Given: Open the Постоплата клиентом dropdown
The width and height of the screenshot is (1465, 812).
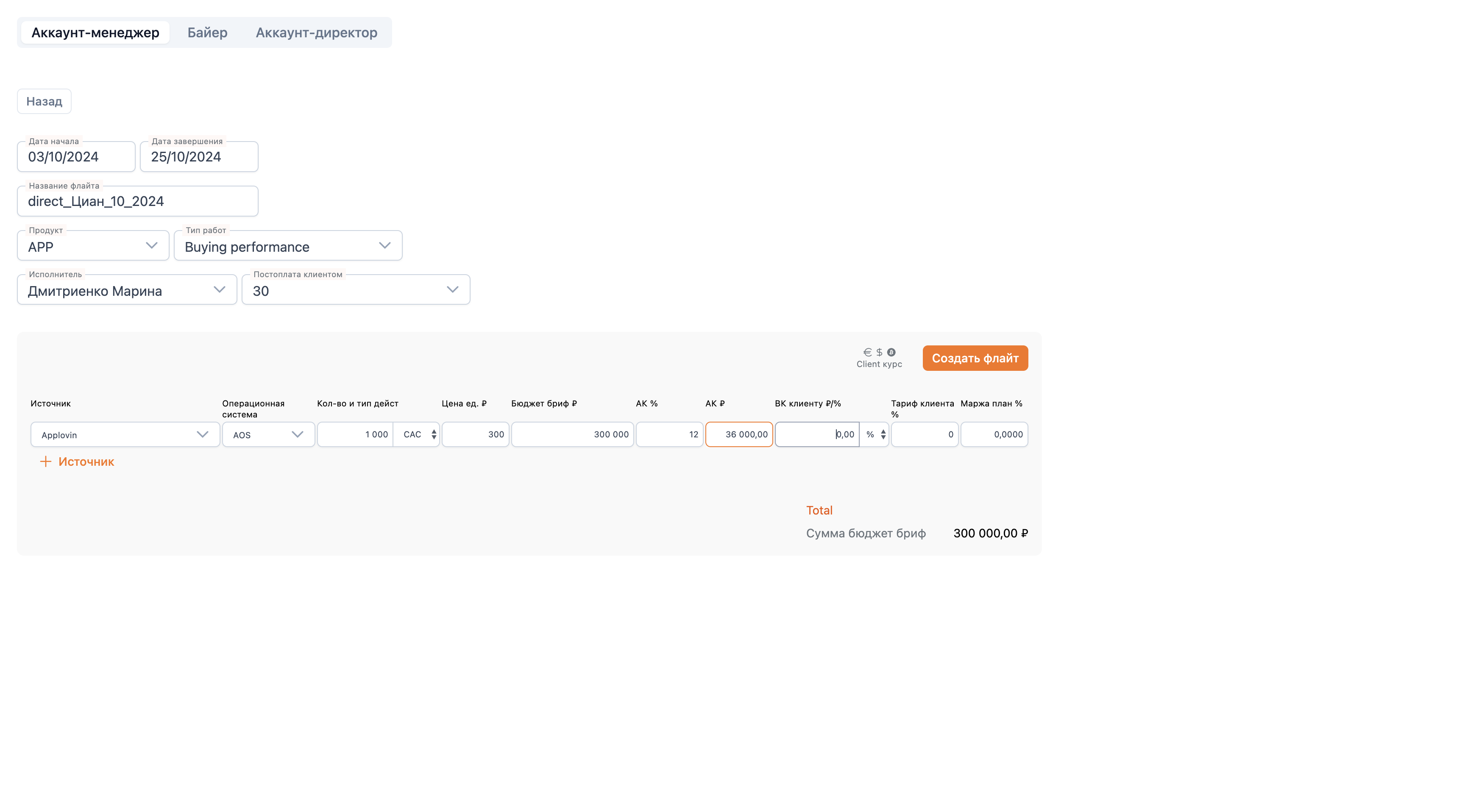Looking at the screenshot, I should (x=356, y=290).
